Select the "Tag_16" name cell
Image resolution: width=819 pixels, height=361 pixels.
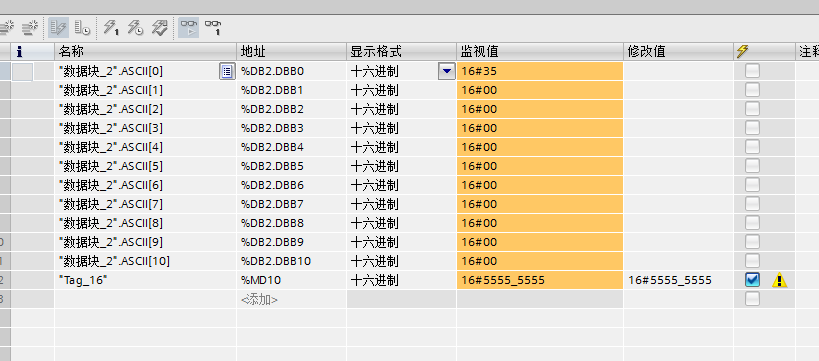pos(145,281)
